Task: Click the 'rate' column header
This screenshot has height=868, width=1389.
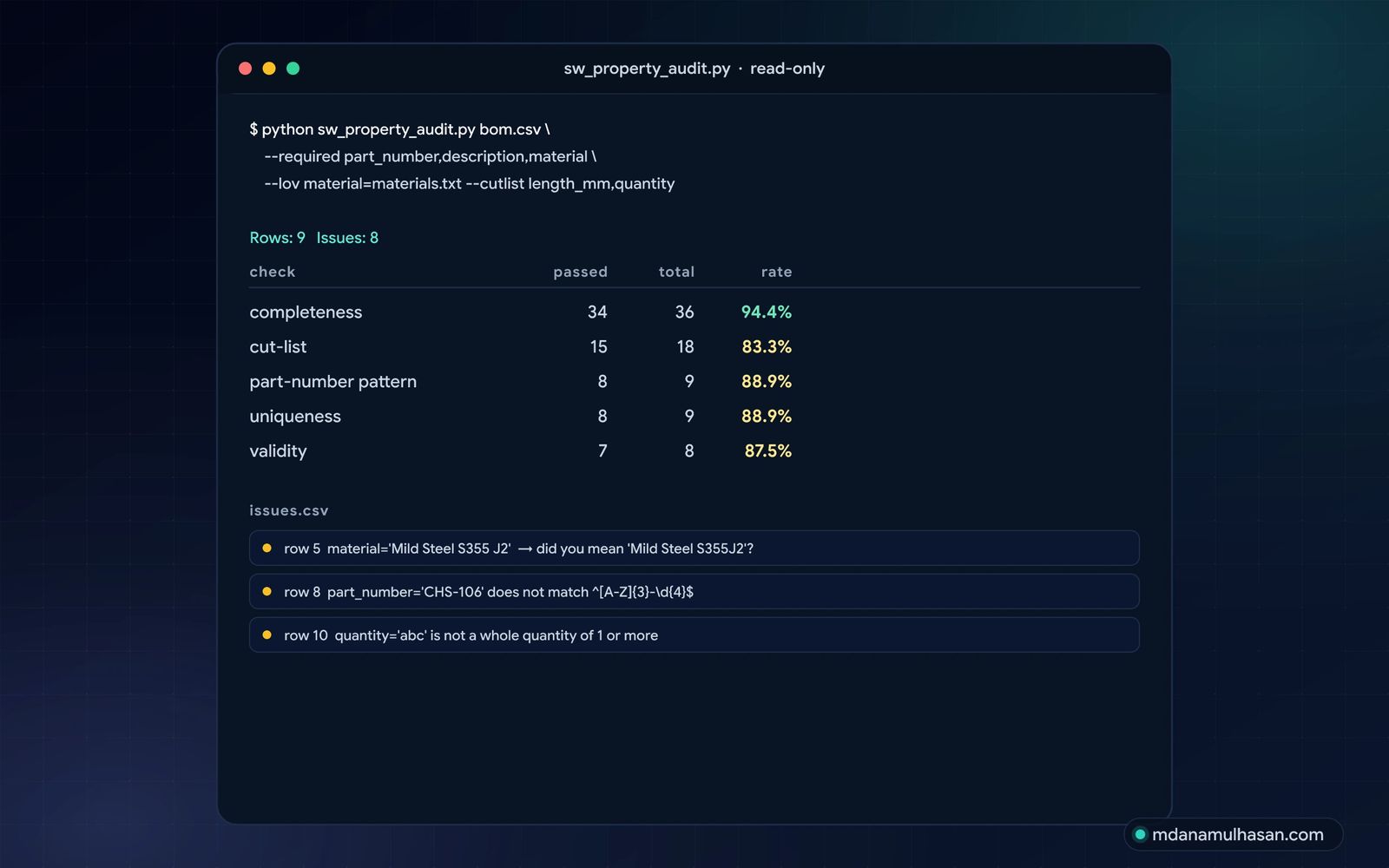Action: point(776,272)
